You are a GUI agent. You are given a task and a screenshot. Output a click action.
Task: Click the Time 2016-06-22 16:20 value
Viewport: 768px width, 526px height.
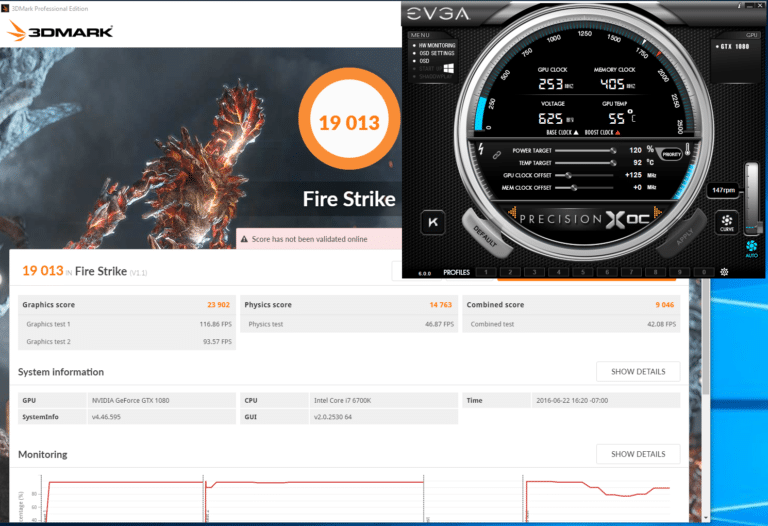click(572, 400)
